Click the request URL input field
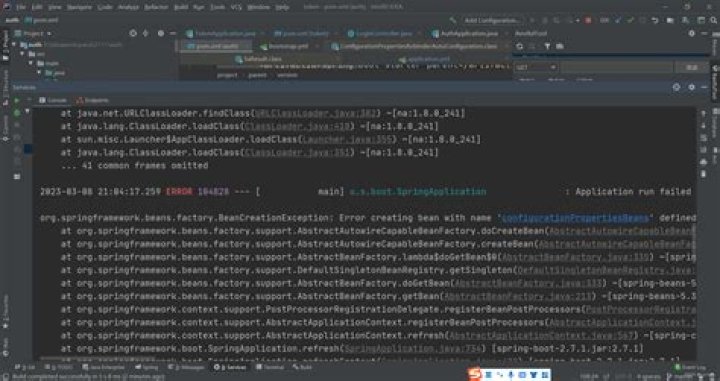The image size is (720, 381). click(617, 67)
